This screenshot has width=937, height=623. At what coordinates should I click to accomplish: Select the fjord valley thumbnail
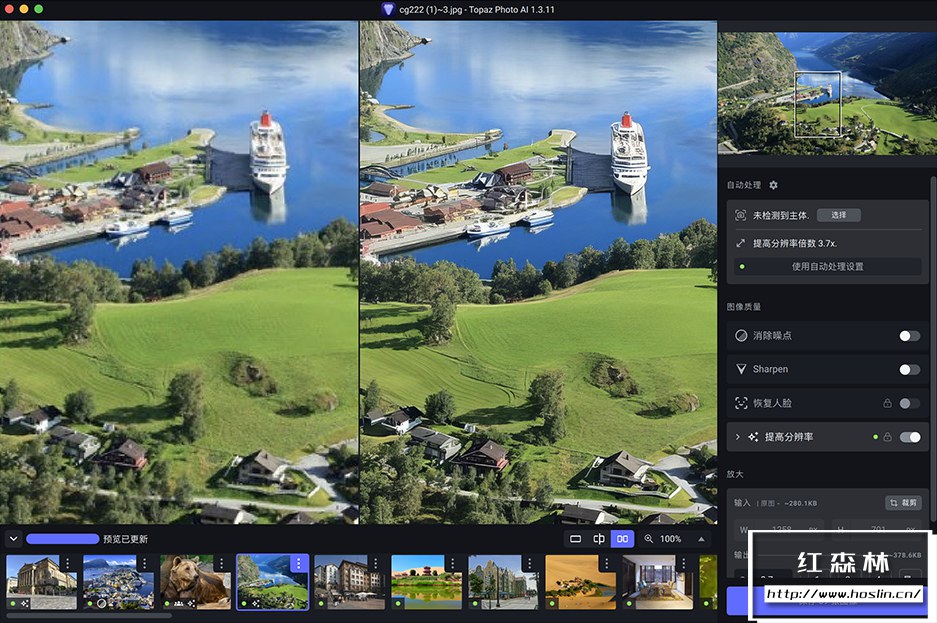272,582
